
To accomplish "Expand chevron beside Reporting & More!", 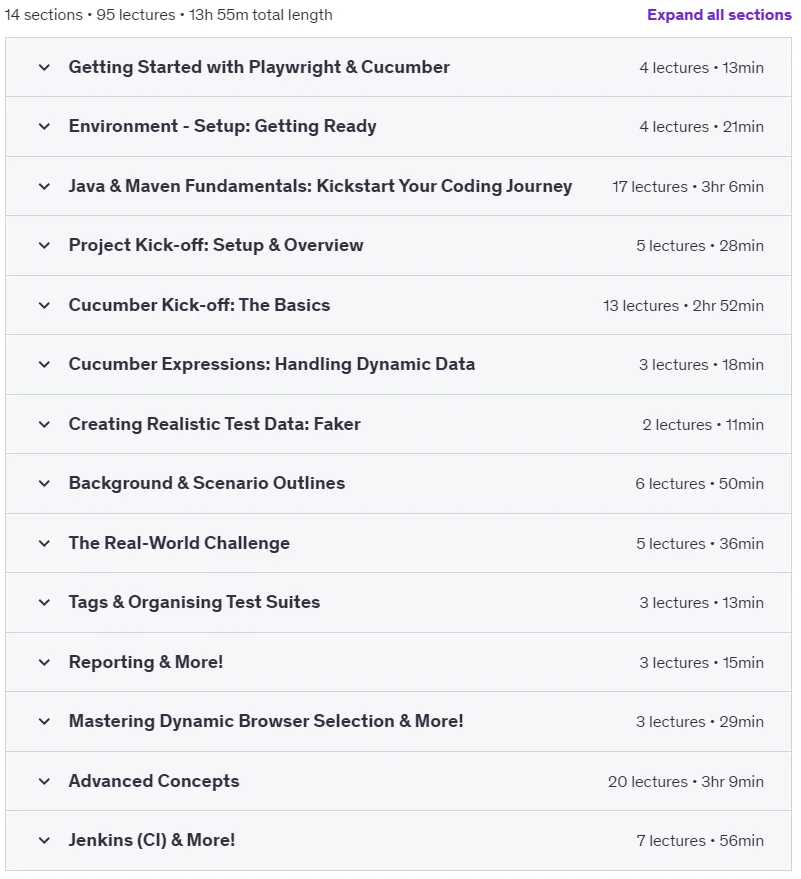I will pyautogui.click(x=44, y=662).
